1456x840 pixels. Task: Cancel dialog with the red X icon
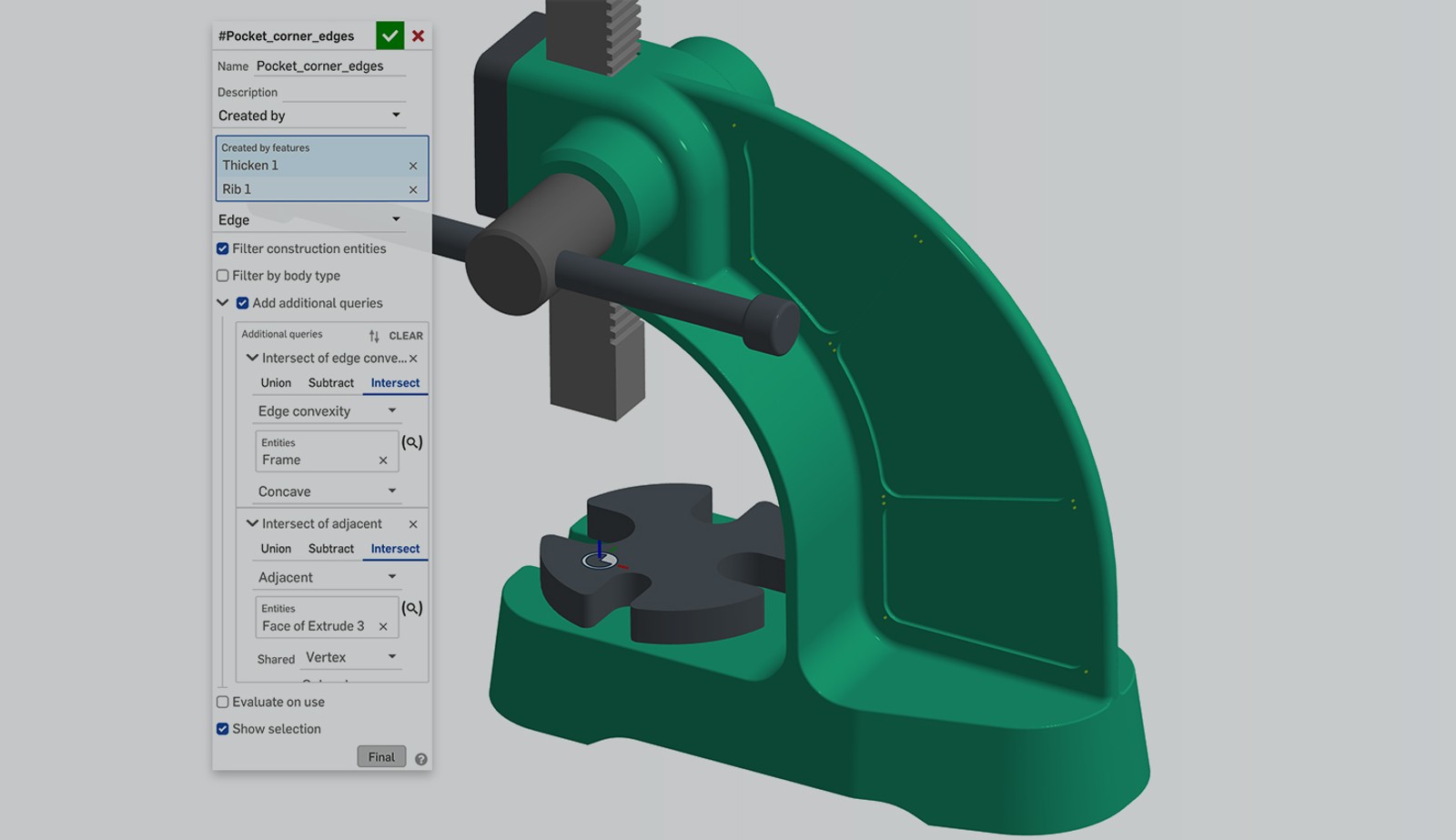[418, 35]
